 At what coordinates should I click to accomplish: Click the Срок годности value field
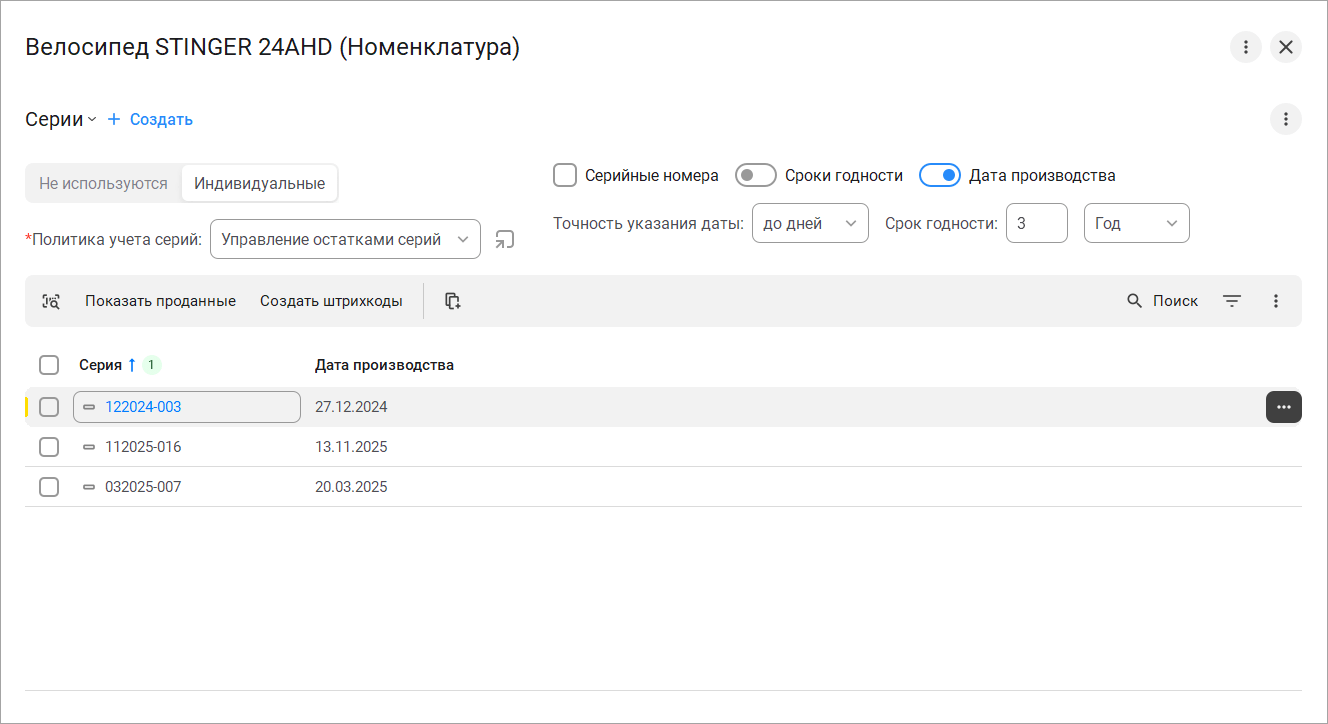[x=1036, y=224]
